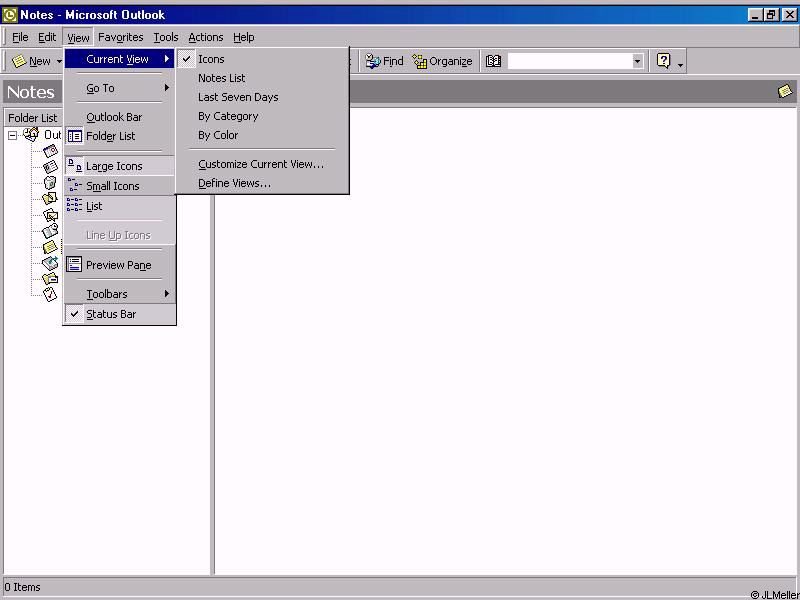Open the Outbox folder icon in the tree
800x600 pixels.
coord(50,263)
